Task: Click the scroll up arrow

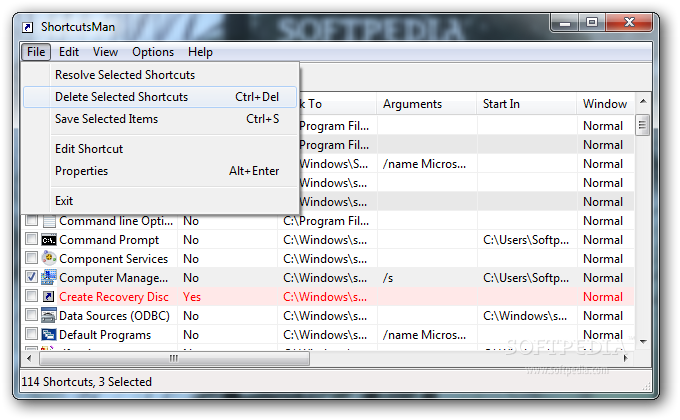Action: (643, 102)
